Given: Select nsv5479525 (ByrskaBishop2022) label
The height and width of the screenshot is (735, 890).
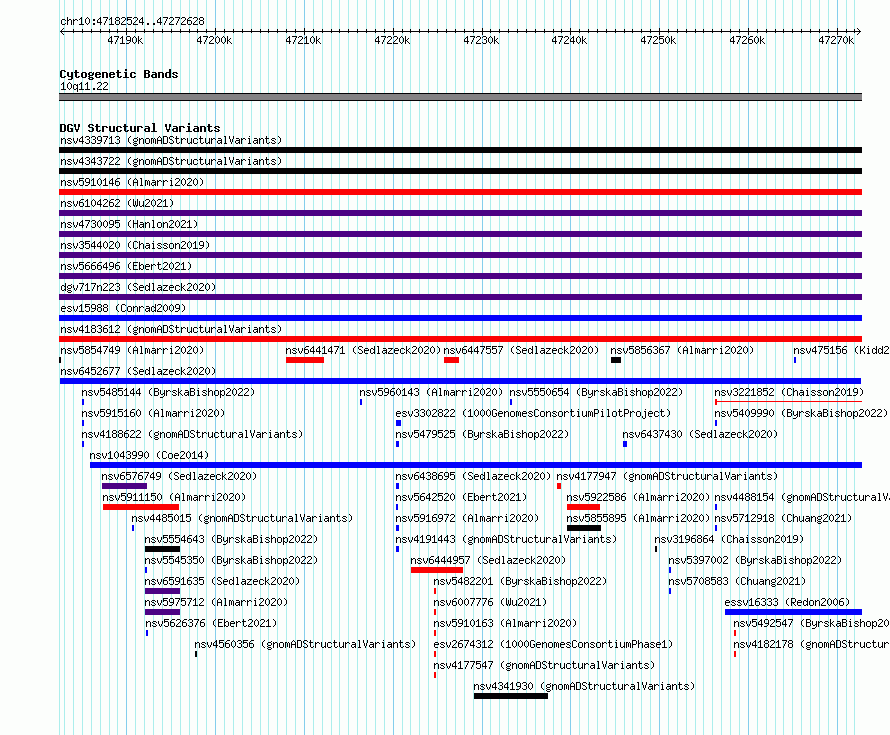Looking at the screenshot, I should click(x=482, y=434).
